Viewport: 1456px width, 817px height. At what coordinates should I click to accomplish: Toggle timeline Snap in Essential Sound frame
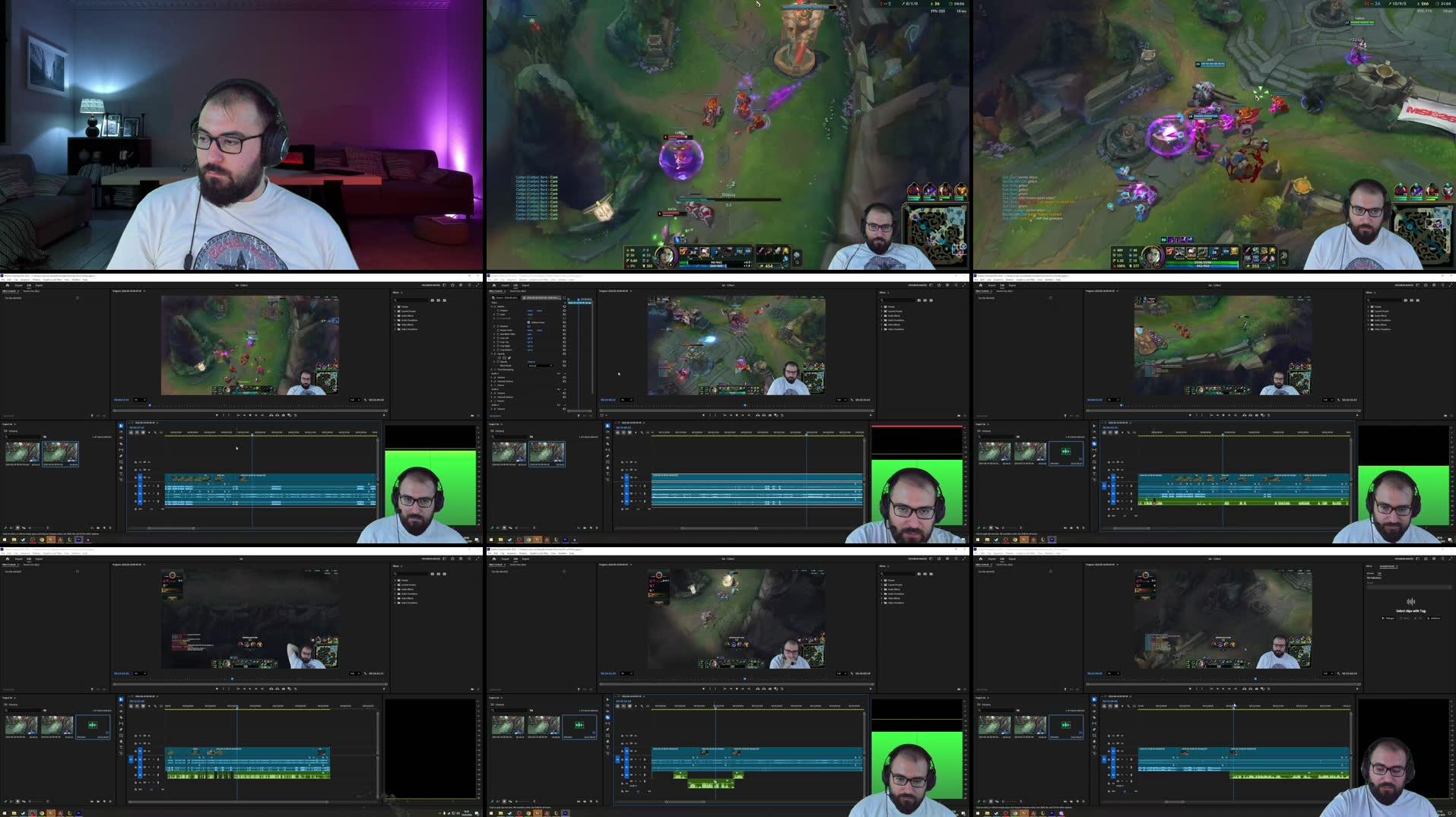(1110, 706)
